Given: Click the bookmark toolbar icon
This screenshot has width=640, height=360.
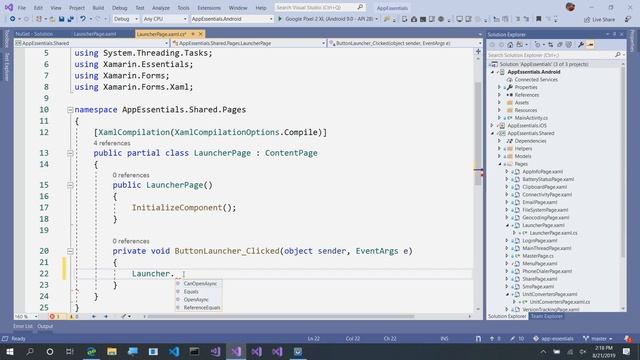Looking at the screenshot, I should (538, 19).
